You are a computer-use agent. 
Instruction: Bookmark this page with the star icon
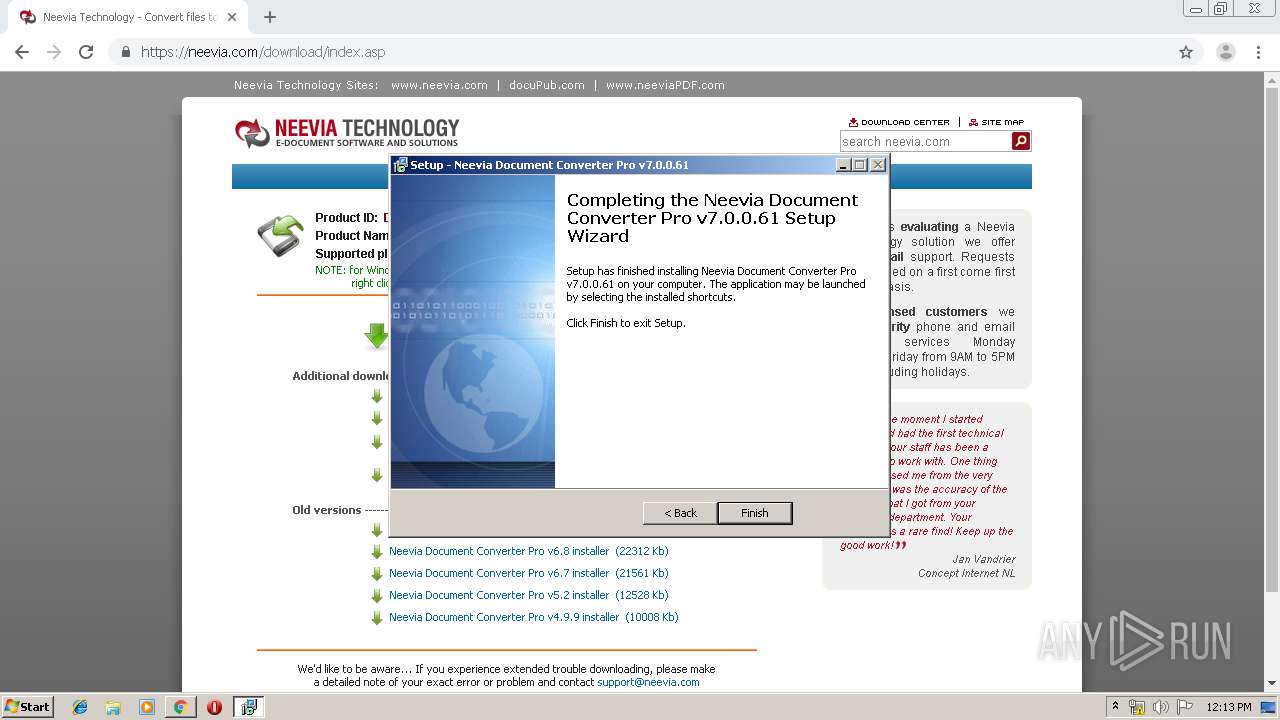(x=1186, y=52)
